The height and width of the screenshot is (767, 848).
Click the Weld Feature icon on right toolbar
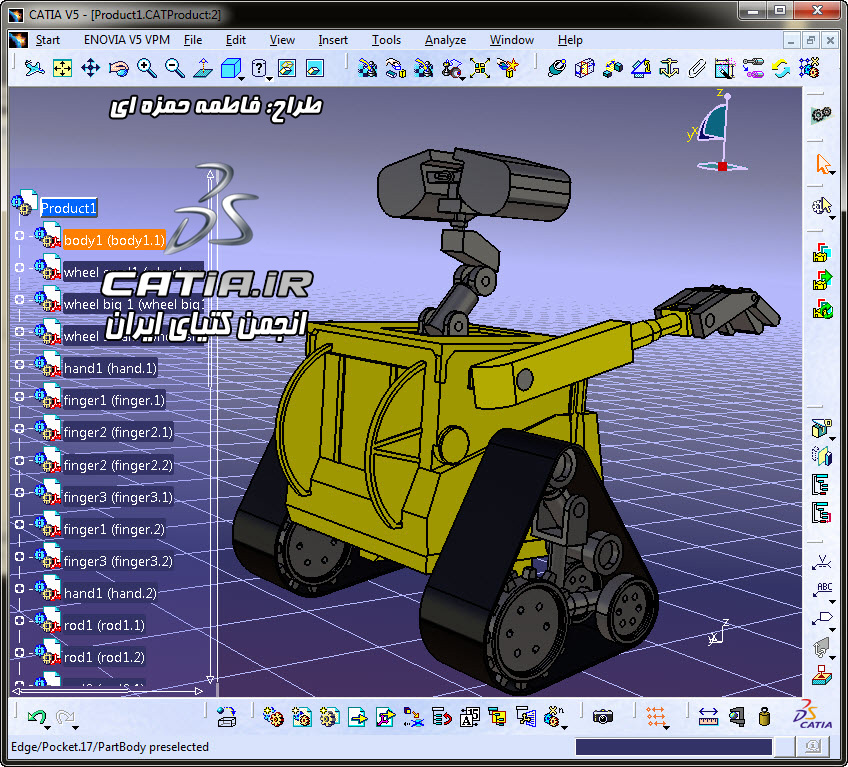822,563
